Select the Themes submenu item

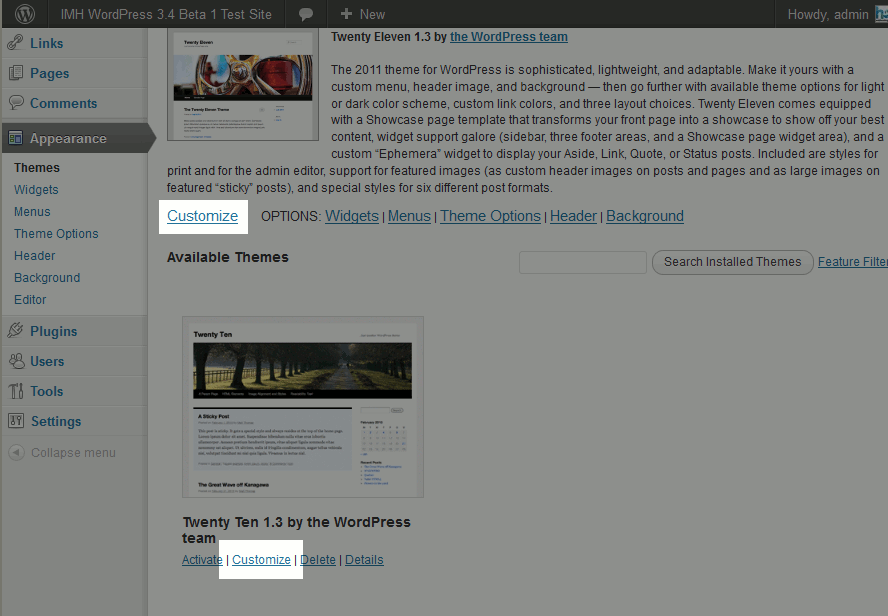(x=37, y=168)
